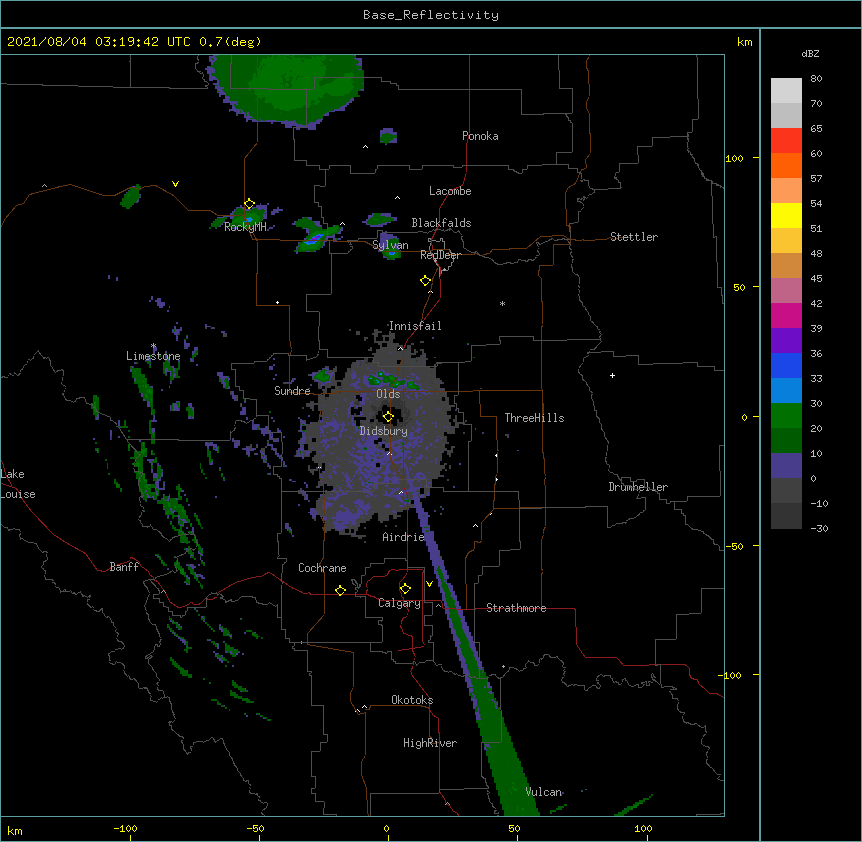Click the yellow diamond marker above RockyMH
The image size is (862, 842).
click(x=249, y=204)
